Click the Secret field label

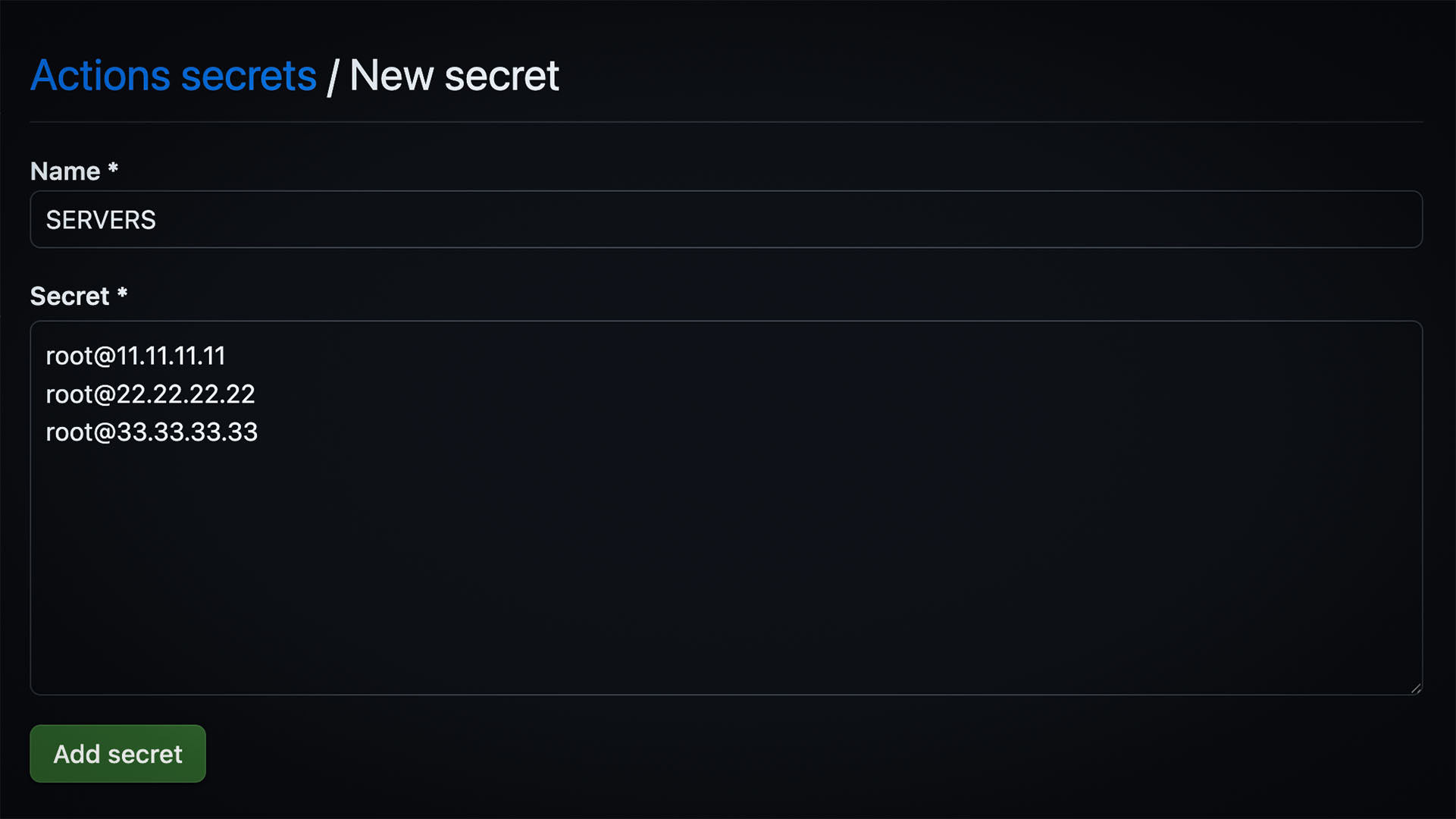coord(68,296)
